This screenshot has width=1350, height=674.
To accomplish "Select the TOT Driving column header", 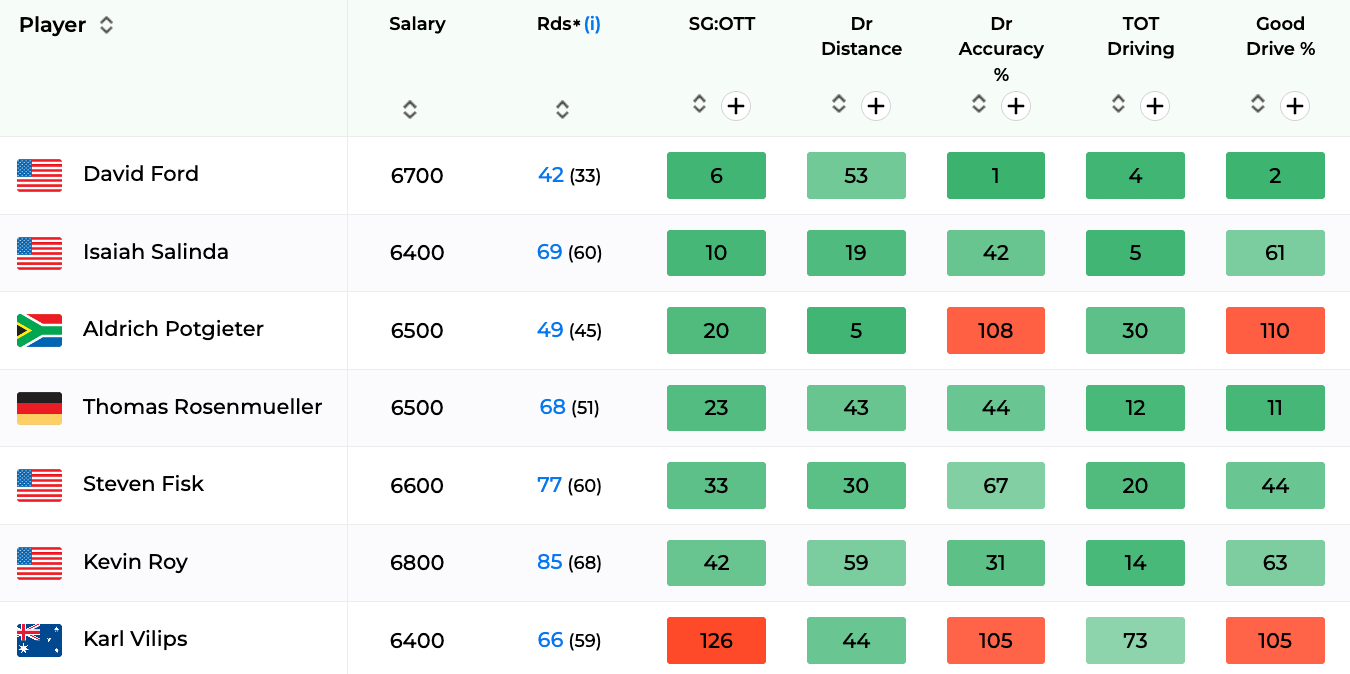I will pos(1140,36).
